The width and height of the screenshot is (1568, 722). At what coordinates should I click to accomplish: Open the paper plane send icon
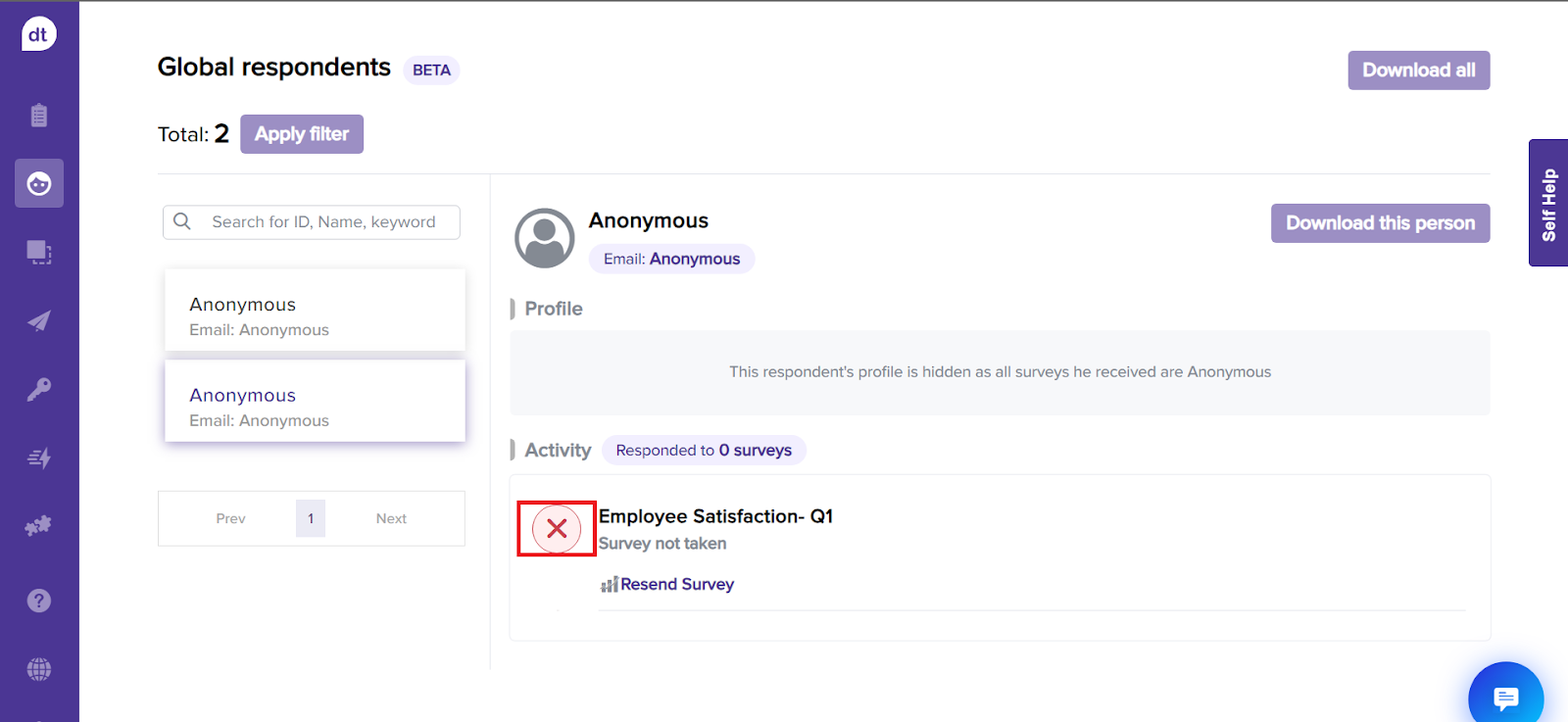[x=39, y=321]
